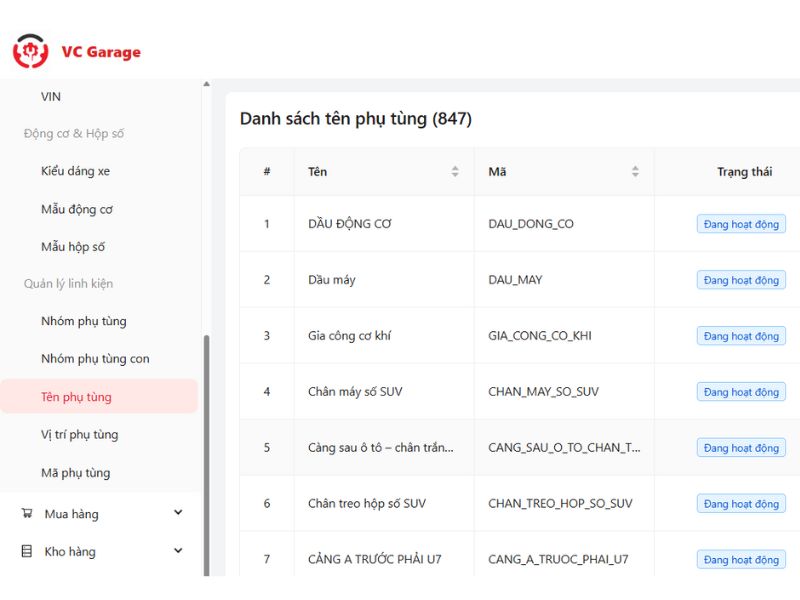Select the Gia công cơ khí row

pyautogui.click(x=349, y=336)
